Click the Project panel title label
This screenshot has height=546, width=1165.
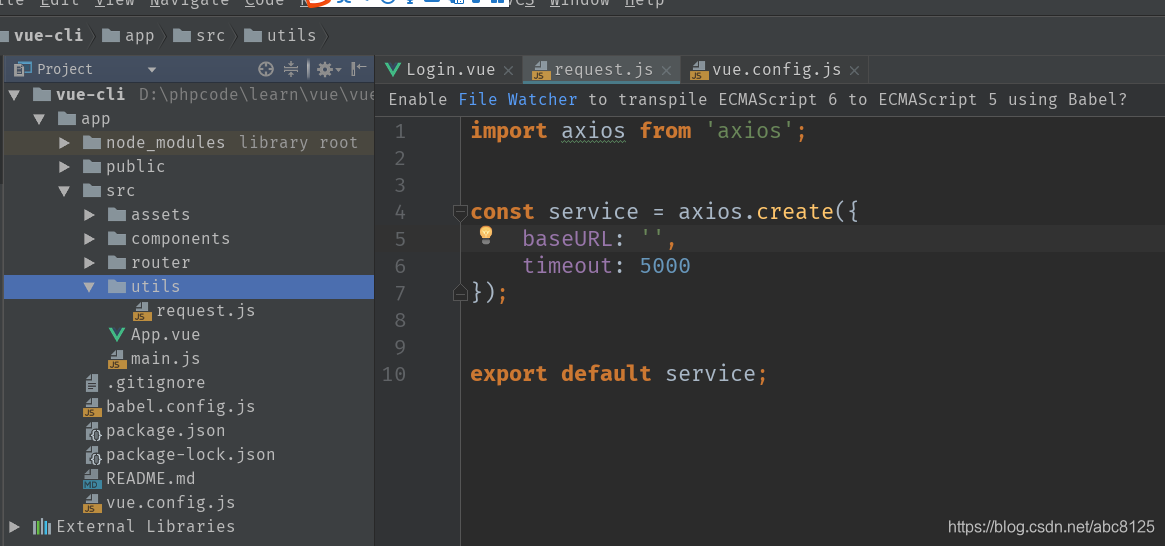point(65,69)
